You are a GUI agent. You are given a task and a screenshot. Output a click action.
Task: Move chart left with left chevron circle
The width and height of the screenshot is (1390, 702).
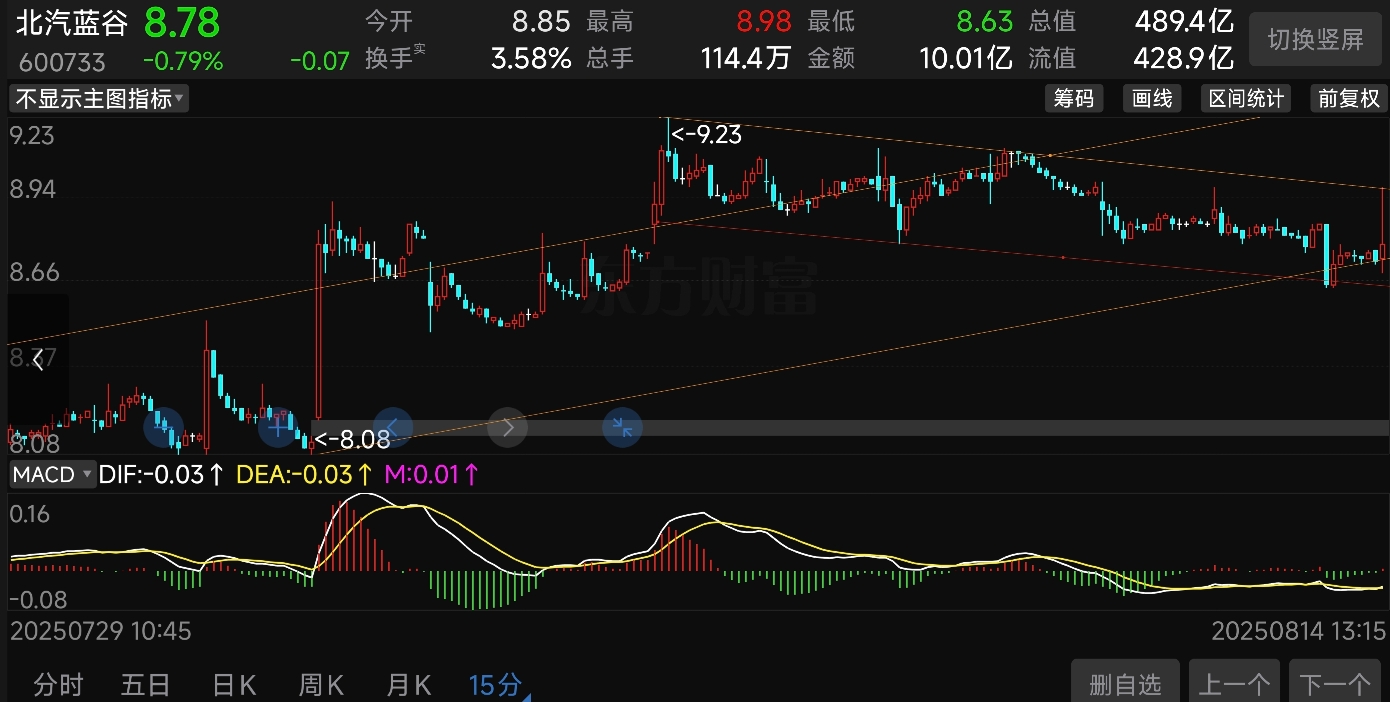393,428
